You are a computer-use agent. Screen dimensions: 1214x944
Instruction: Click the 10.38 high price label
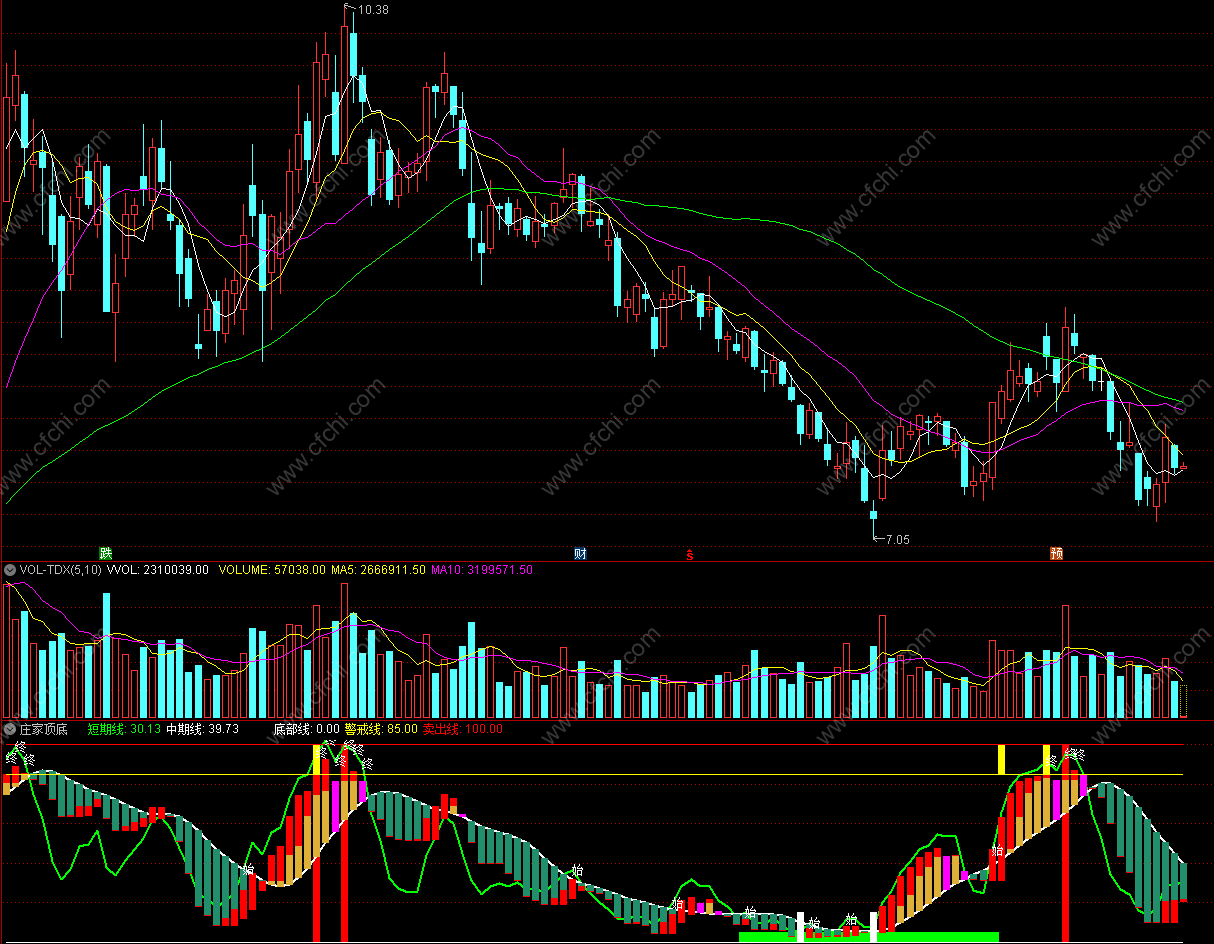coord(372,9)
